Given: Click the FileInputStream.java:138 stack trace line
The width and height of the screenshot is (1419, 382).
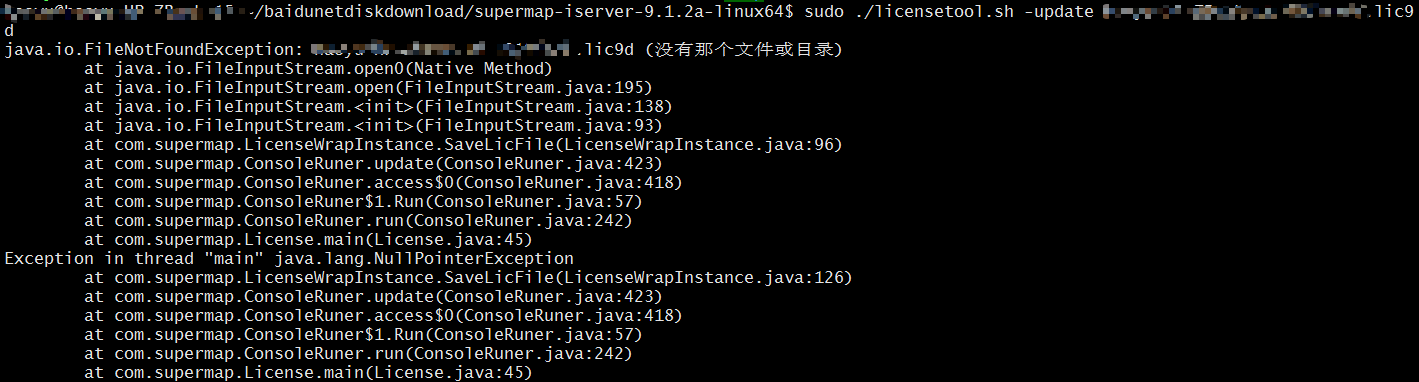Looking at the screenshot, I should pyautogui.click(x=378, y=106).
